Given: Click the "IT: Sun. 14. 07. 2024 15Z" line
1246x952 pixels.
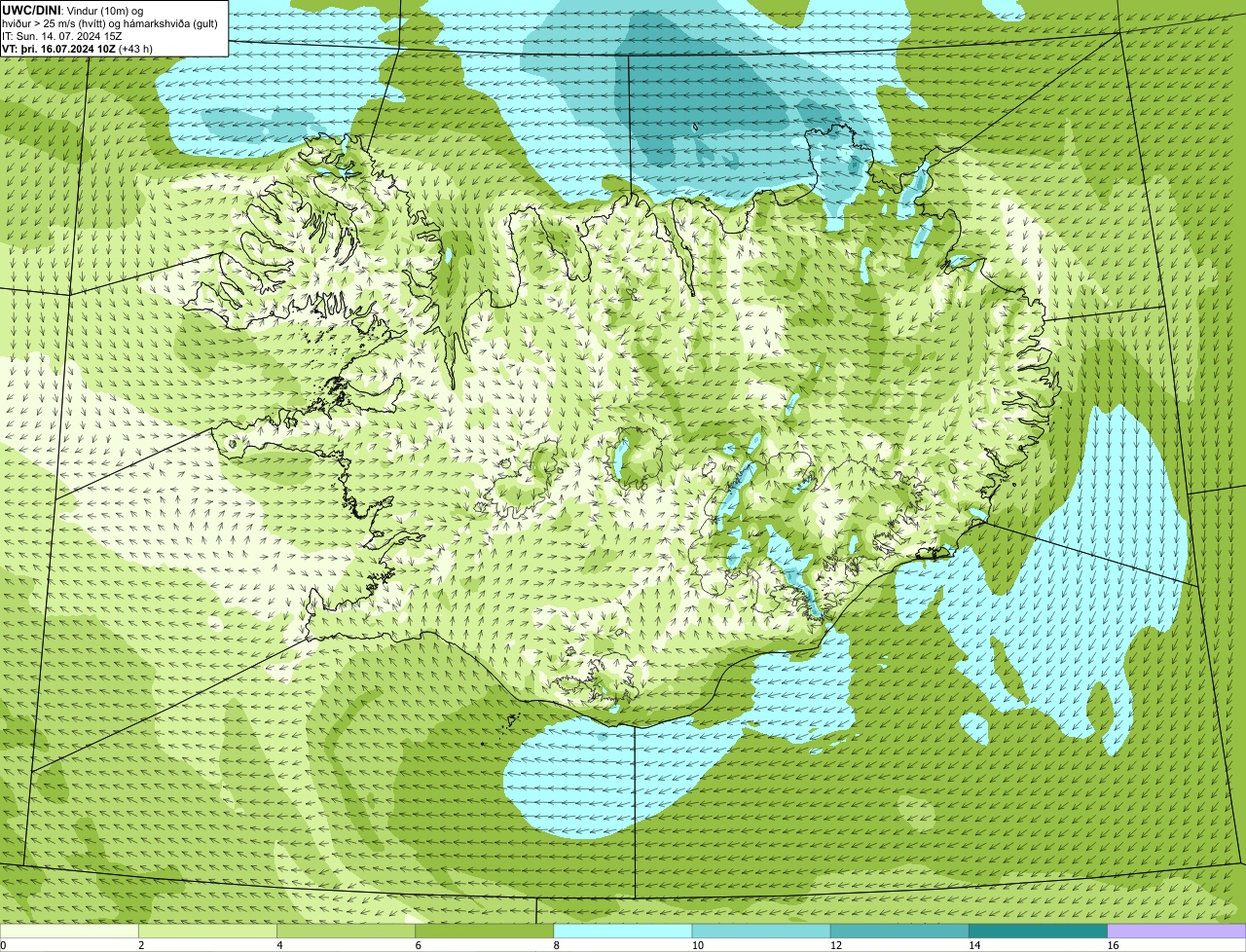Looking at the screenshot, I should click(62, 36).
